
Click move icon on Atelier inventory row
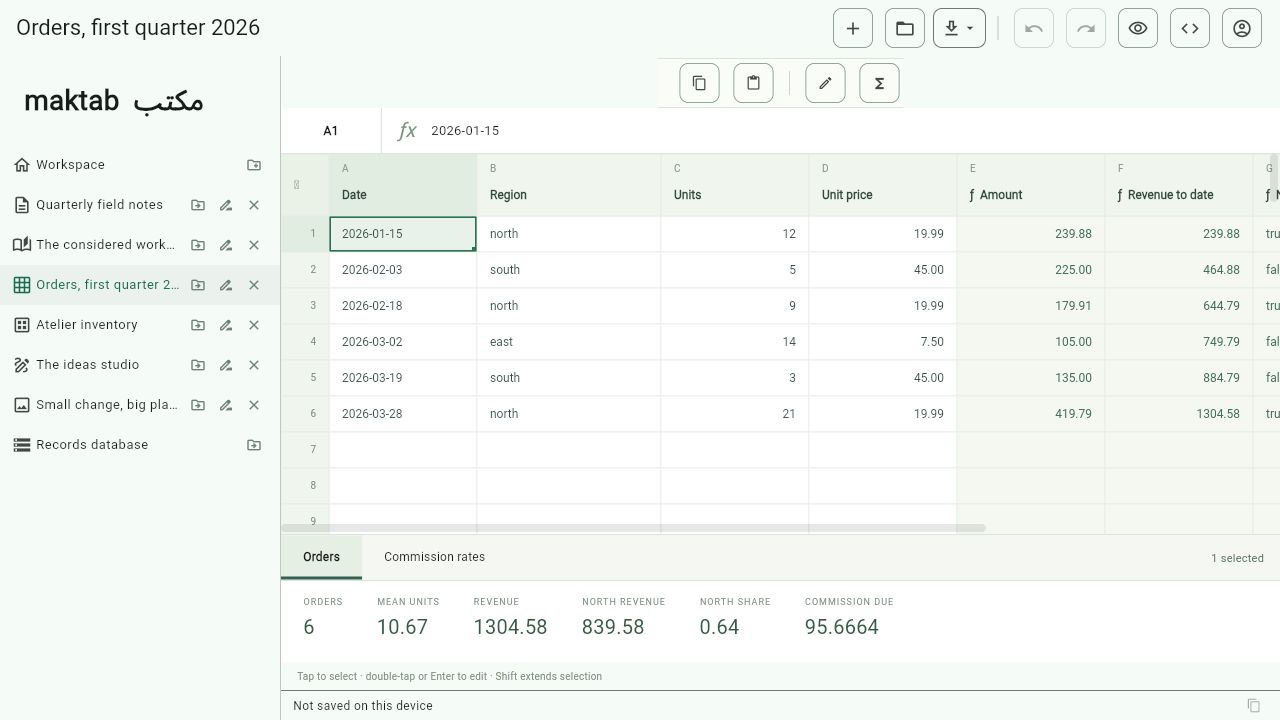198,325
